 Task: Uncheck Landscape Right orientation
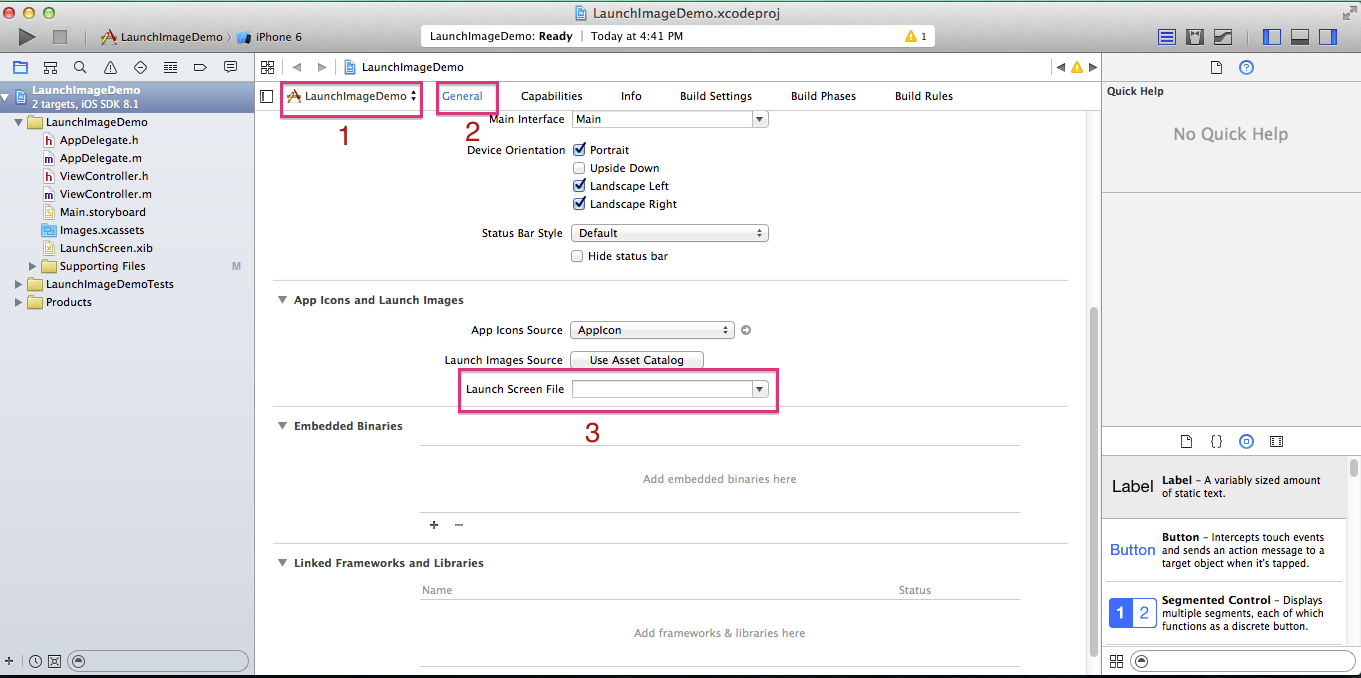point(579,204)
